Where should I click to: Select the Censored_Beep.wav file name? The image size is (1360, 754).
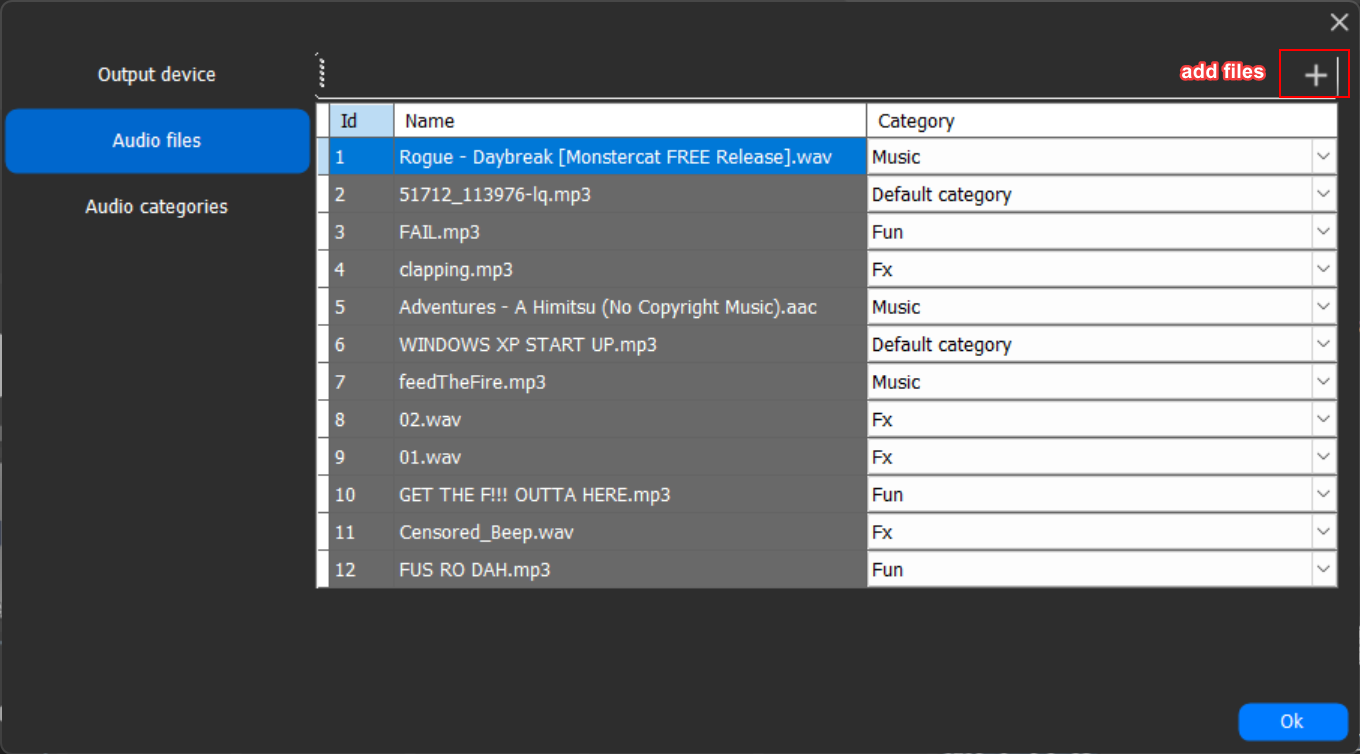point(630,532)
